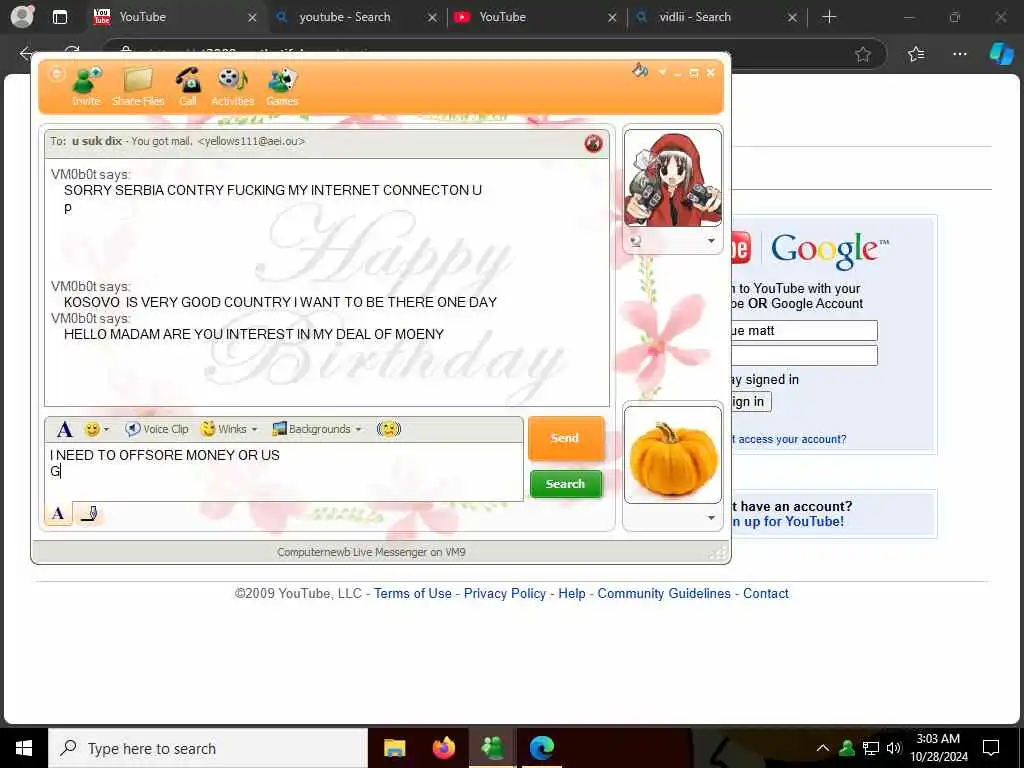Click the YouTube Sign in button
The image size is (1024, 768).
[751, 401]
